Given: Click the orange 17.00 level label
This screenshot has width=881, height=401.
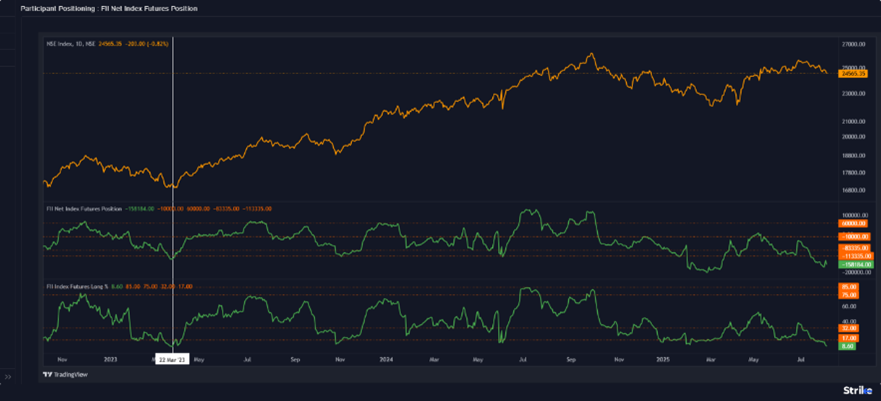Looking at the screenshot, I should pyautogui.click(x=850, y=338).
